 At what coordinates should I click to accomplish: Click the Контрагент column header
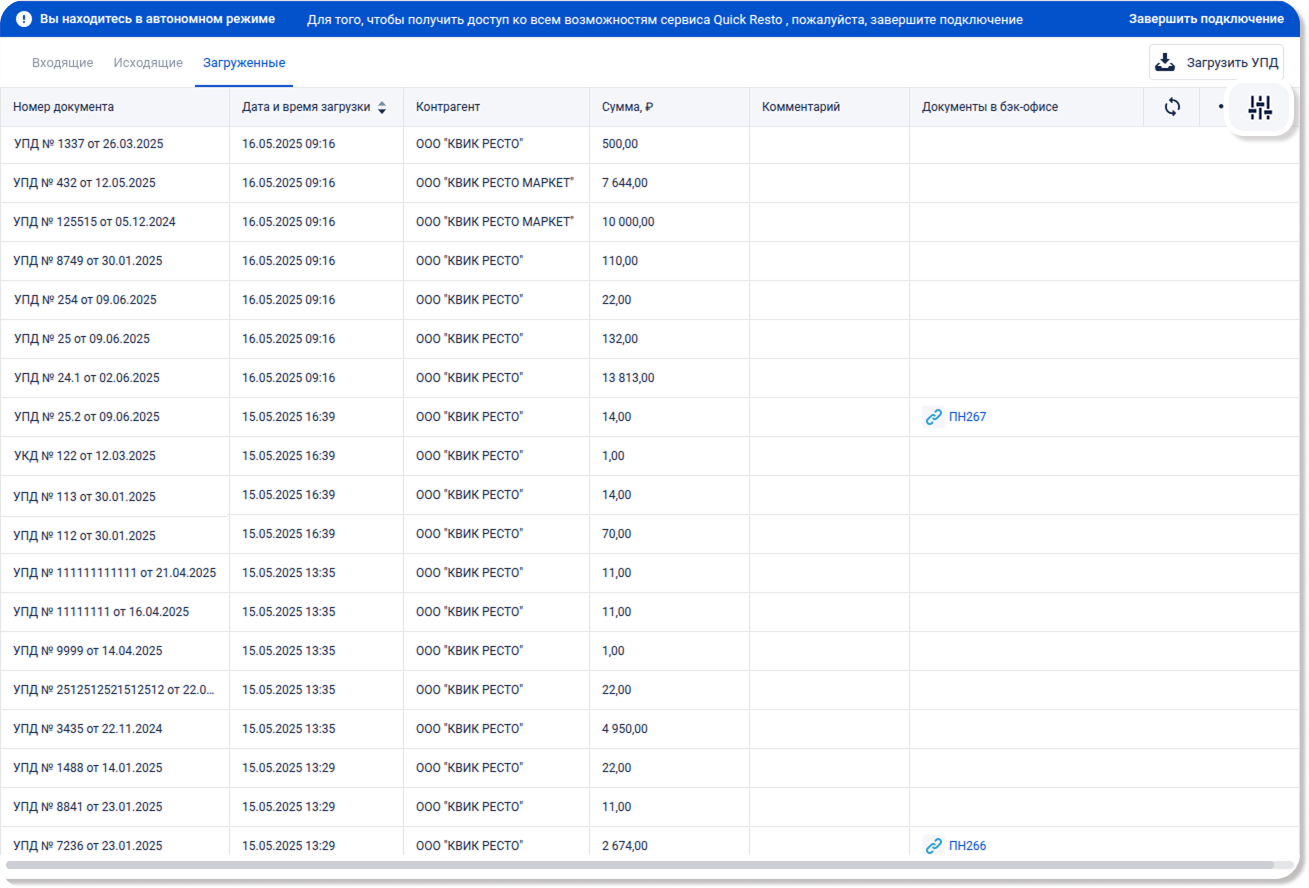point(448,107)
